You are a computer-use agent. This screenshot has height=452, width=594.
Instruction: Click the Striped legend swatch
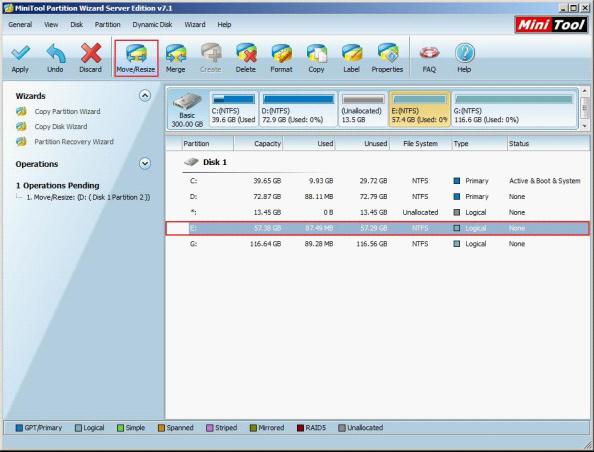tap(209, 428)
